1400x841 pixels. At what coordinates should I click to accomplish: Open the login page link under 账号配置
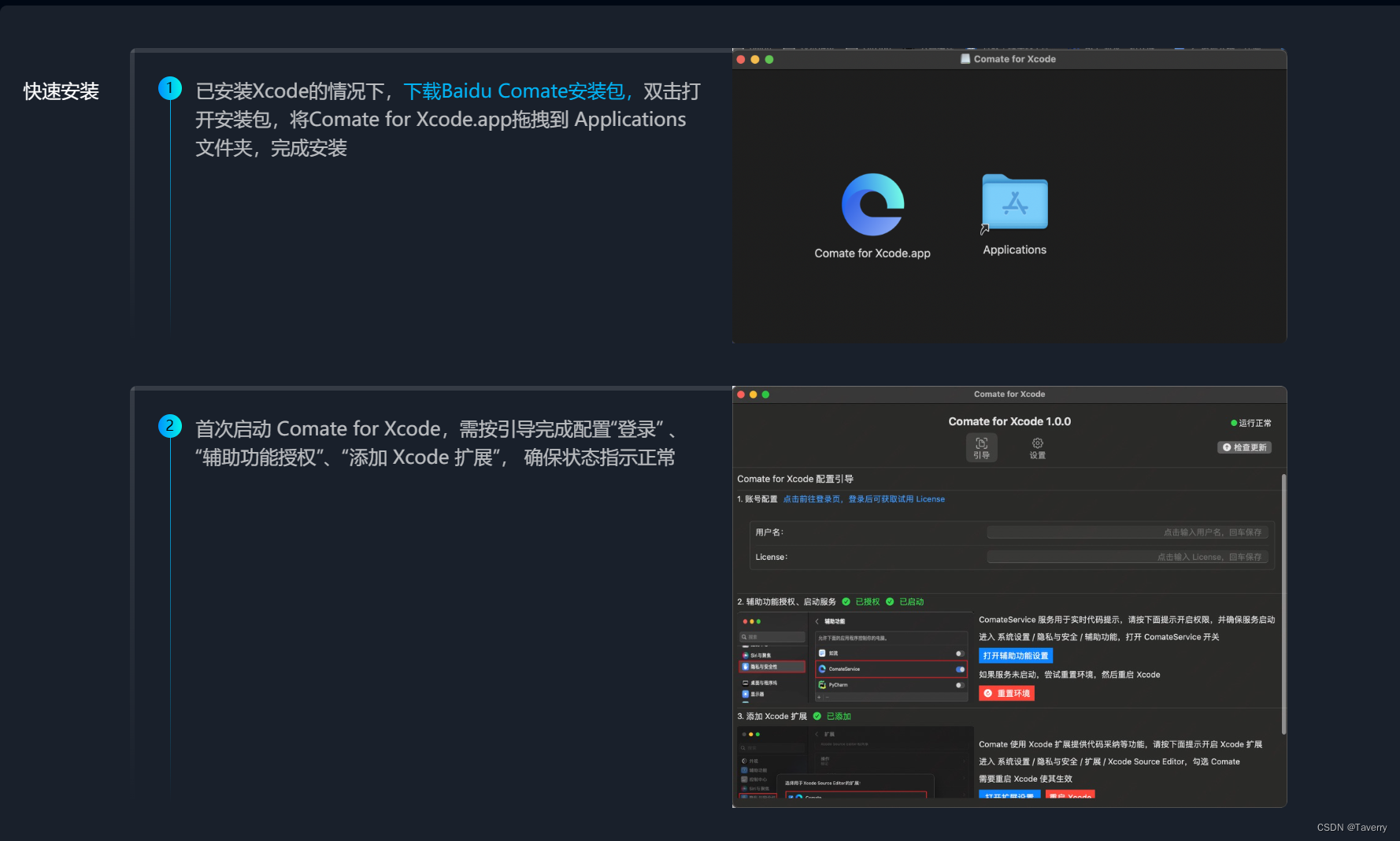pos(864,499)
